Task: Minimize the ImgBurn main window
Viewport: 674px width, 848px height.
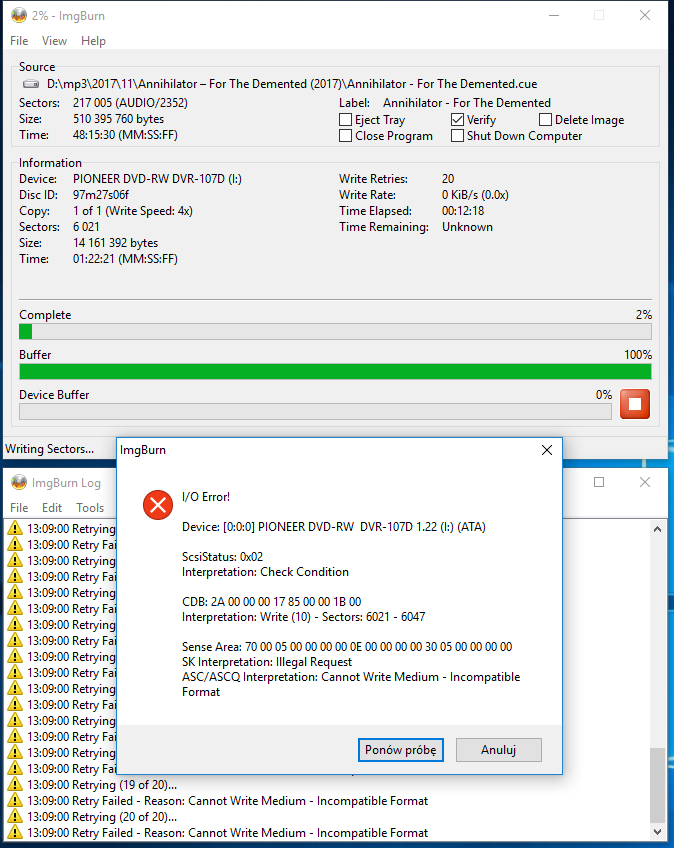Action: pos(553,15)
